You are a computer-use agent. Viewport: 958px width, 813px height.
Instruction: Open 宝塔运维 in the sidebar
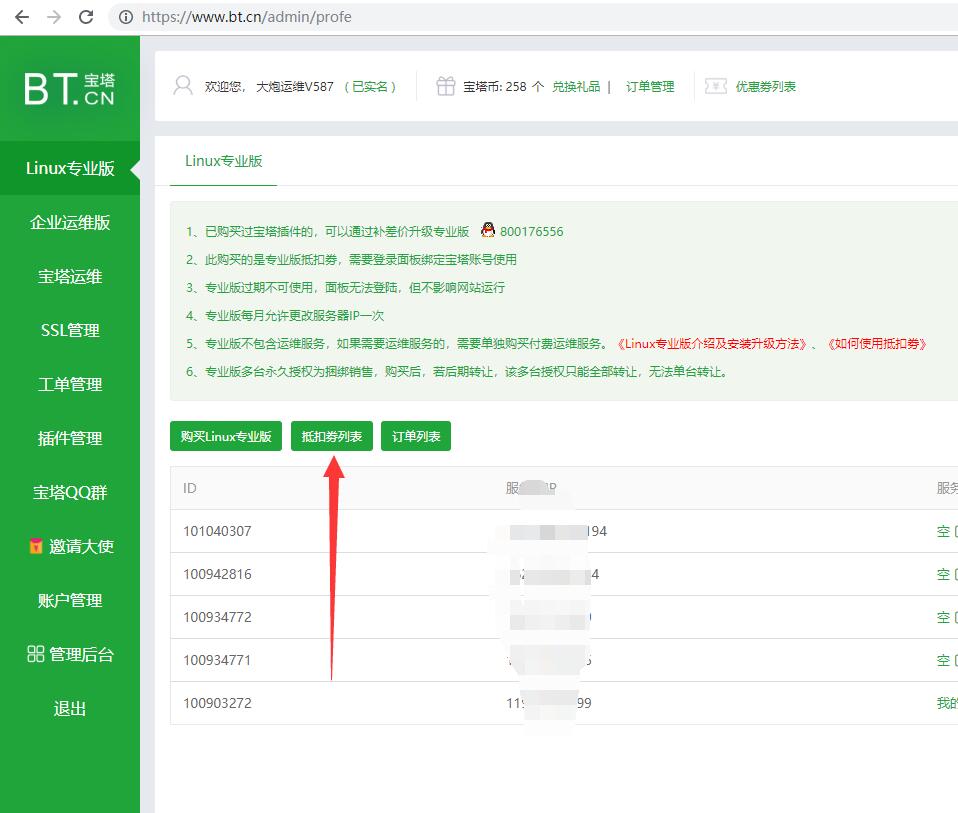(70, 276)
